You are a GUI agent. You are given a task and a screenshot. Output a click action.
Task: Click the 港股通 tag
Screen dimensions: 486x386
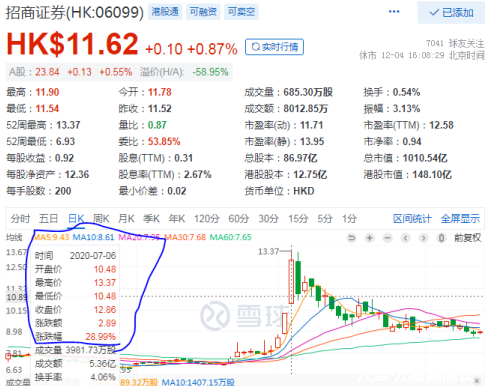[x=165, y=12]
